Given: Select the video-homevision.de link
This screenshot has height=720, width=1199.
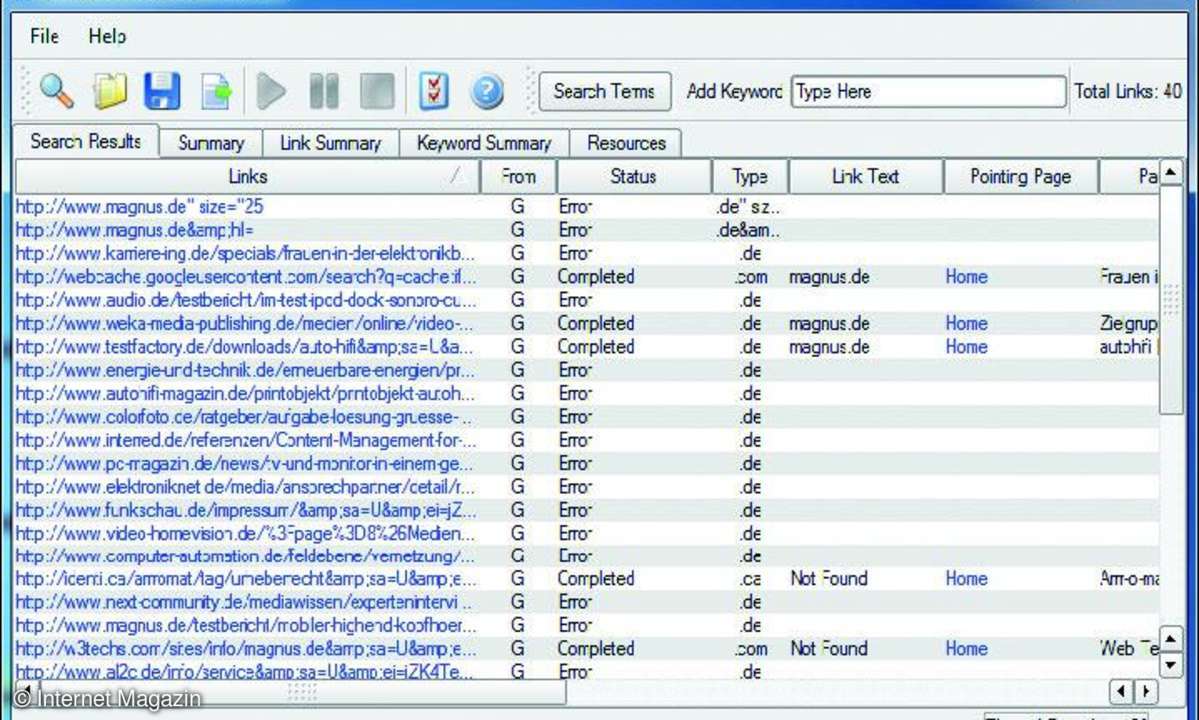Looking at the screenshot, I should tap(245, 534).
